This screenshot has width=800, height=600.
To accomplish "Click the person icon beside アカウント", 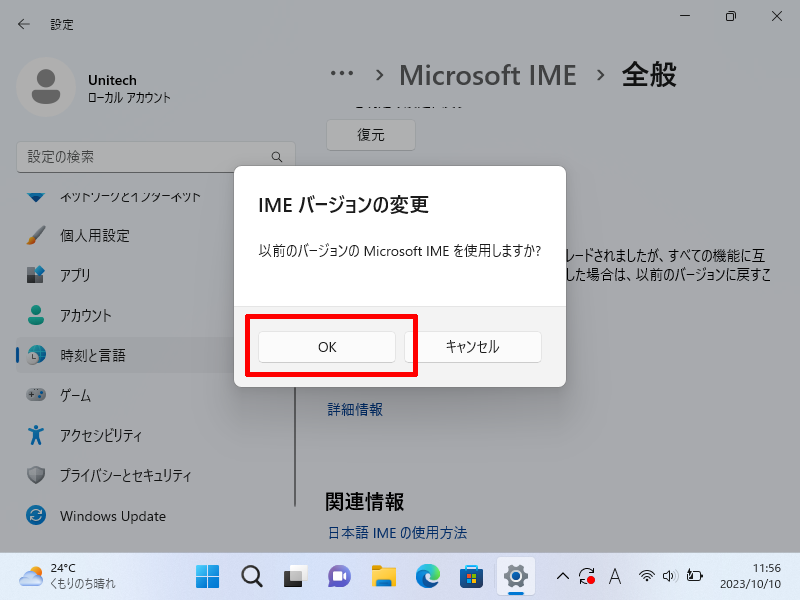I will point(36,315).
